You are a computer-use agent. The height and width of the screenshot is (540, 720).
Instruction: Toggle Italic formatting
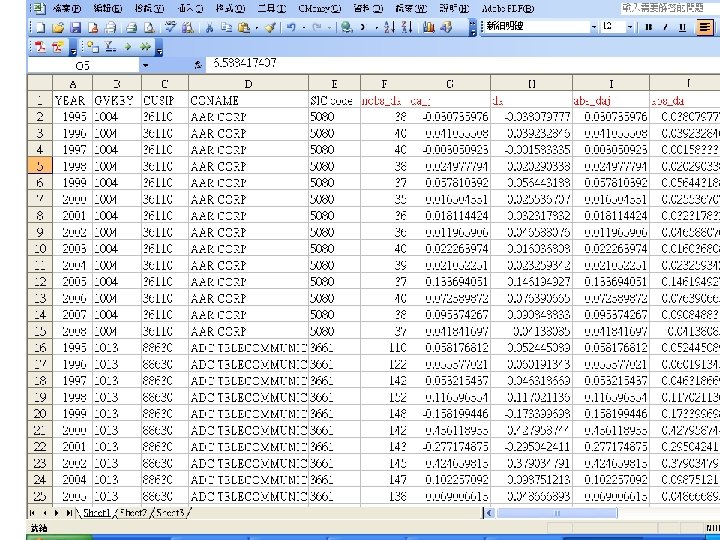(x=665, y=28)
